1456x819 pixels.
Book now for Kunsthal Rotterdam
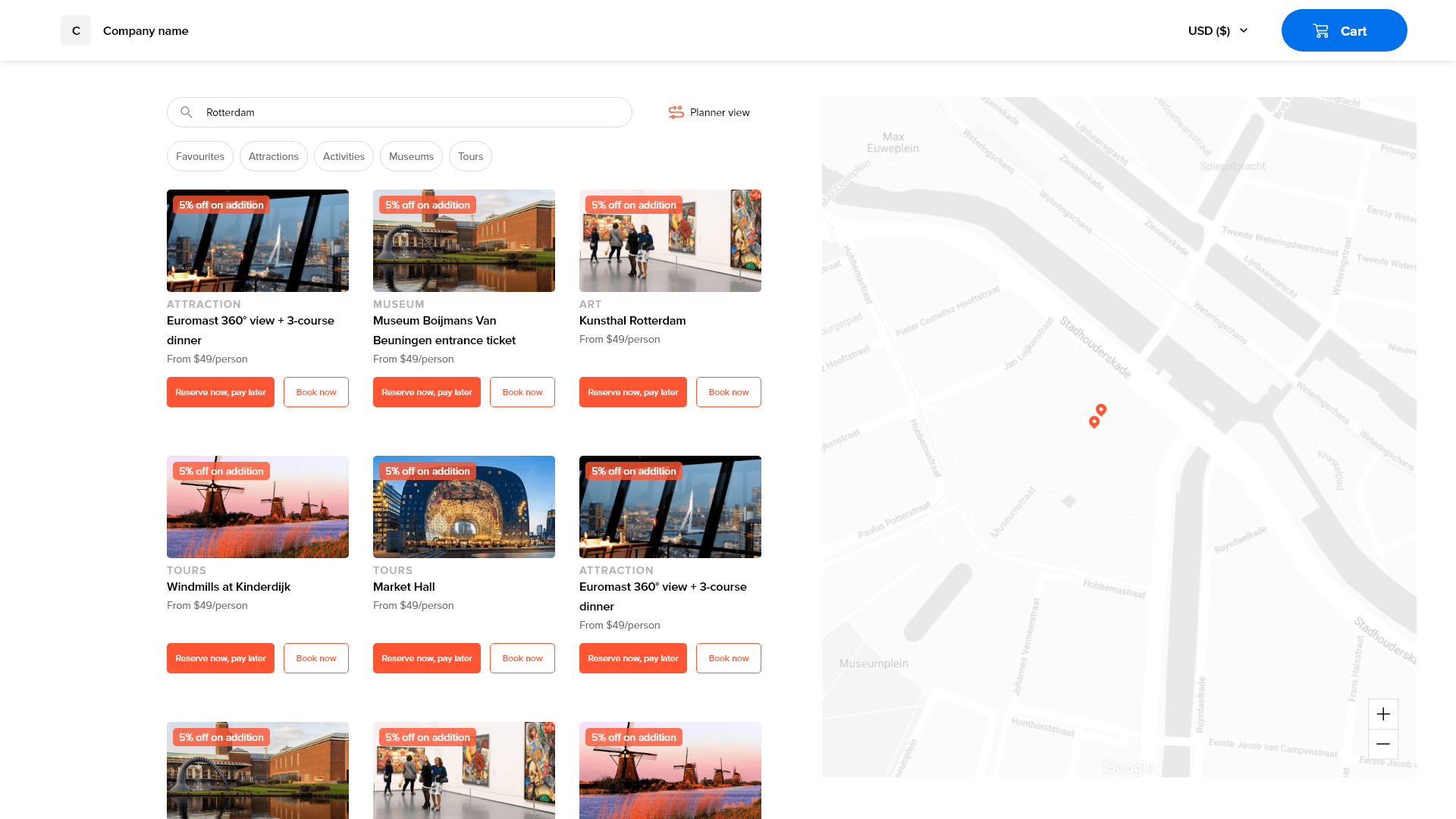pos(728,392)
